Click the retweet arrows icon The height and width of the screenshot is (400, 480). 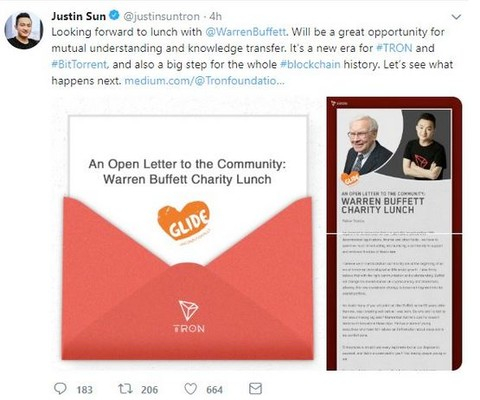click(x=125, y=389)
